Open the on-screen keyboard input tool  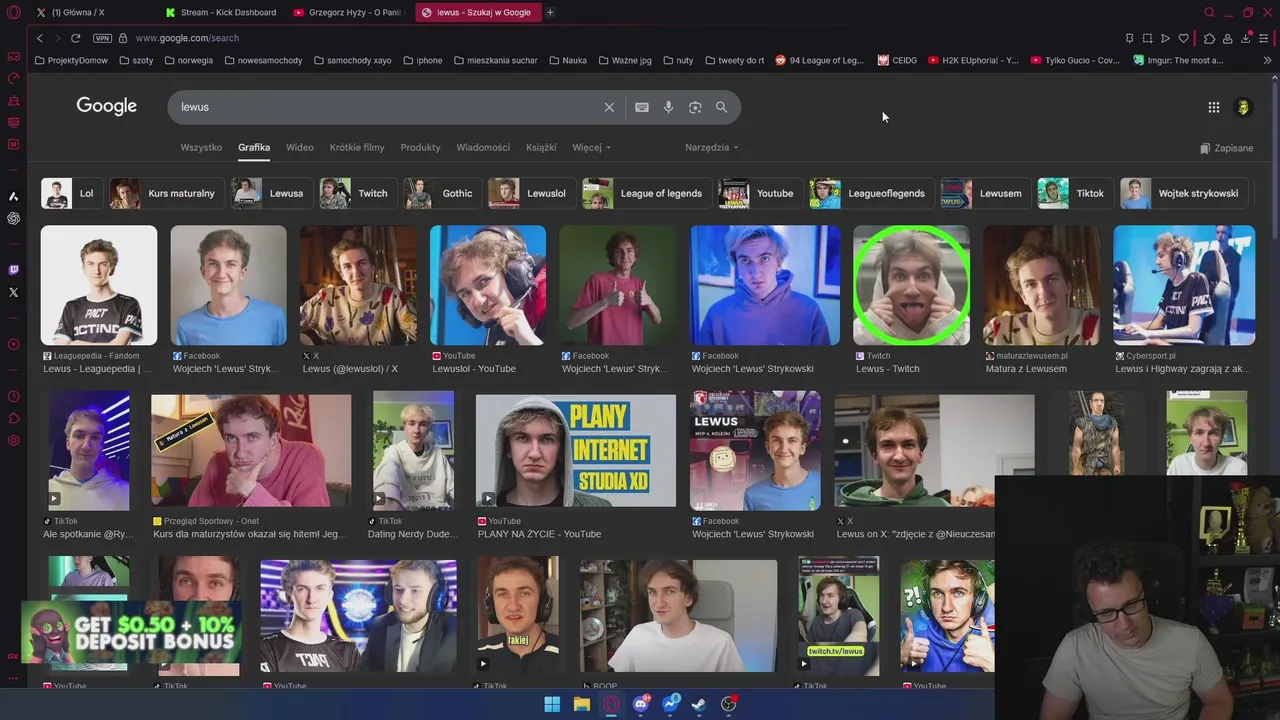[x=642, y=107]
